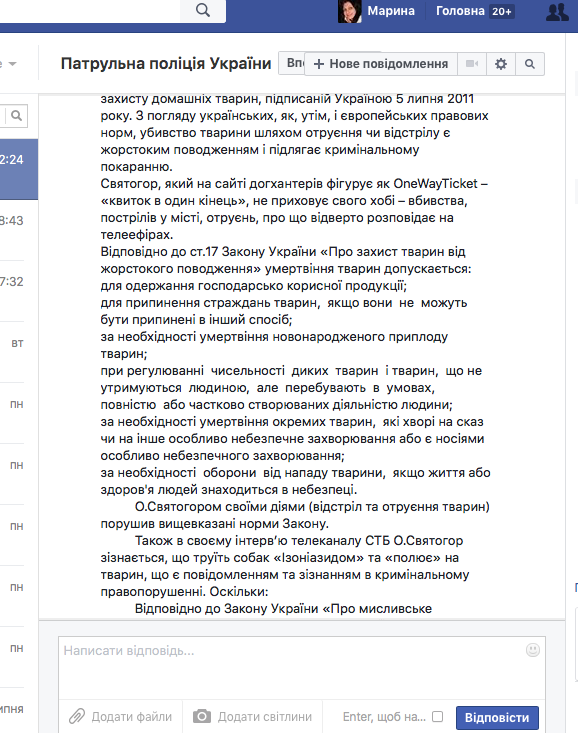Open the sidebar dropdown arrow
The height and width of the screenshot is (733, 578).
pyautogui.click(x=13, y=64)
